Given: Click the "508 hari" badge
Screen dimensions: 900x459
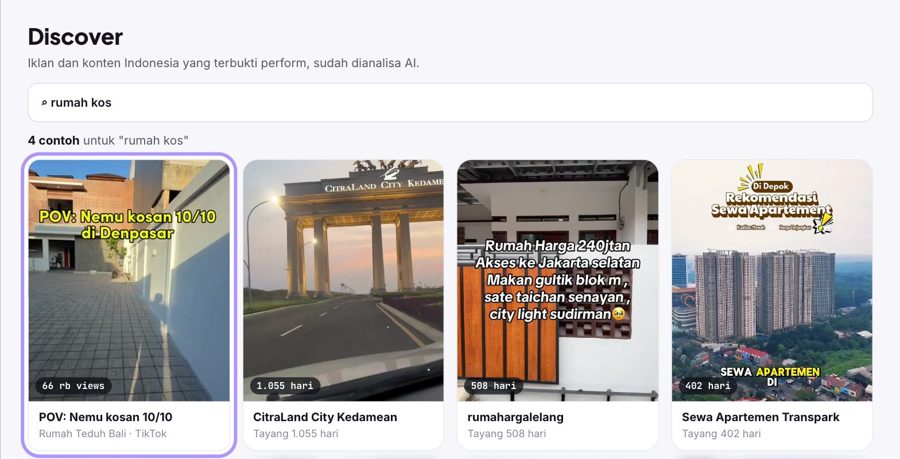Looking at the screenshot, I should pos(494,386).
